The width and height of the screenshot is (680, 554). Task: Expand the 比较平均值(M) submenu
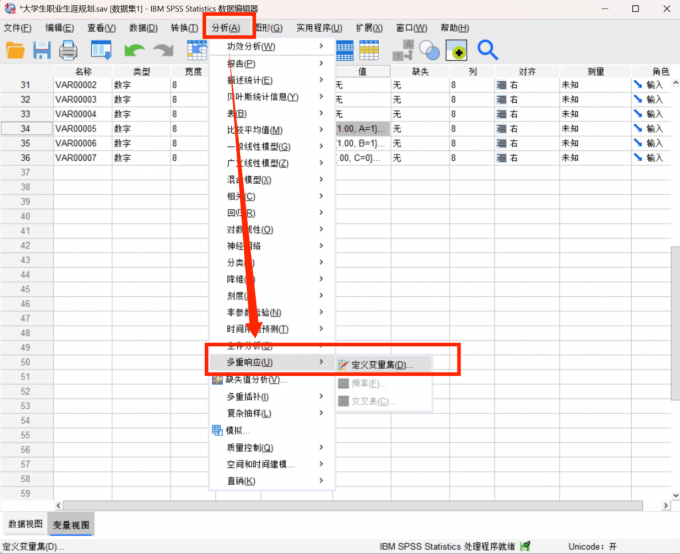coord(272,130)
